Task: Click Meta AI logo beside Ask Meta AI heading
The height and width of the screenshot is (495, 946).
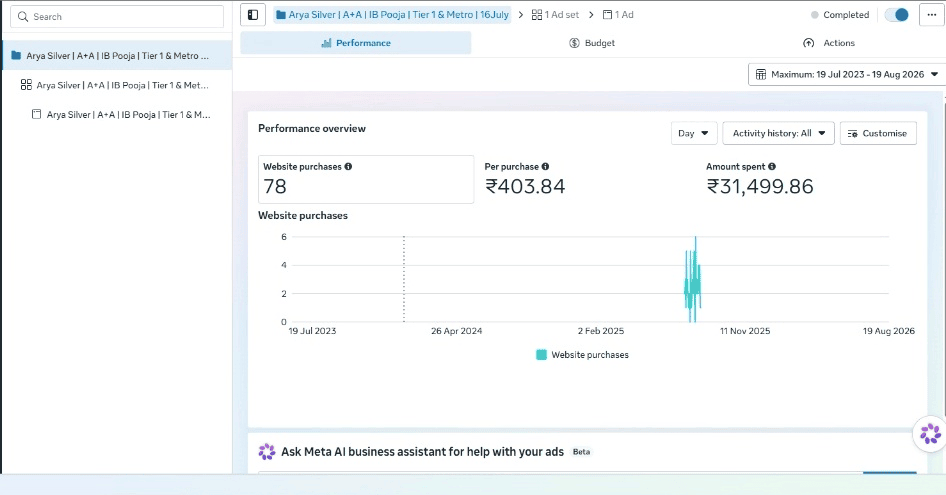Action: (267, 452)
